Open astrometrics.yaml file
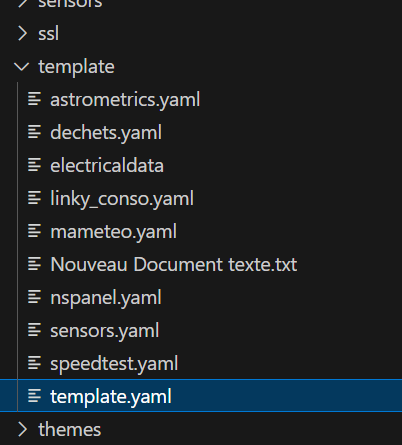Image resolution: width=402 pixels, height=445 pixels. (125, 99)
